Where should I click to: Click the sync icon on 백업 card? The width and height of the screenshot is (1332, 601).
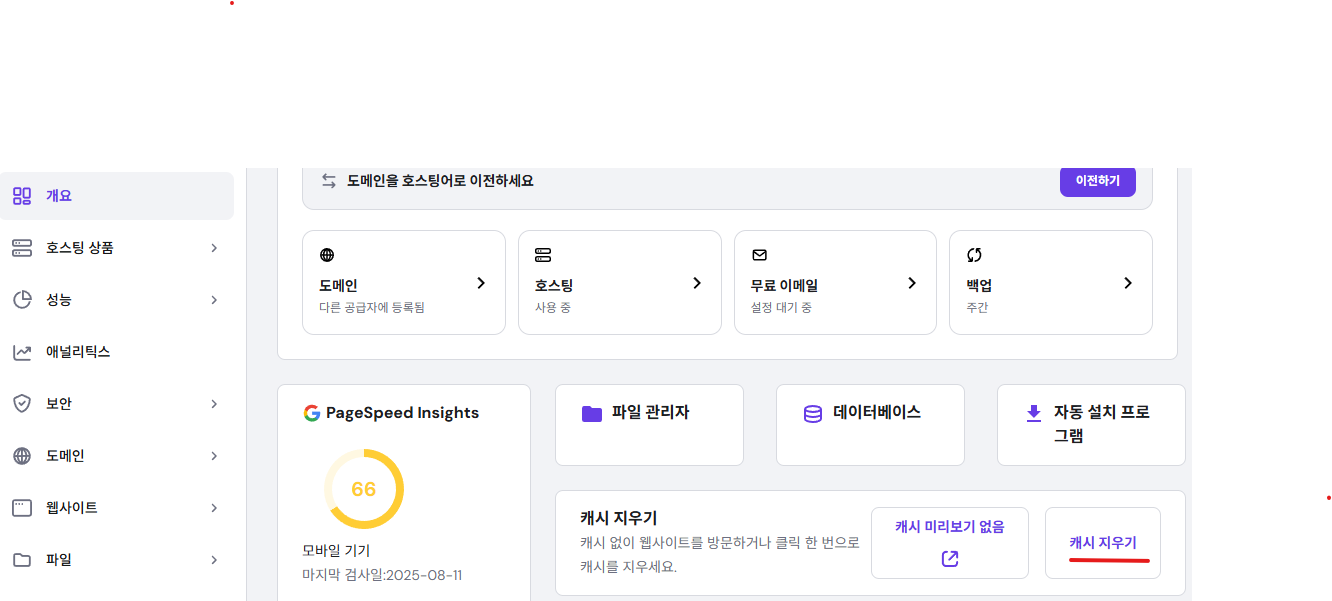point(974,255)
